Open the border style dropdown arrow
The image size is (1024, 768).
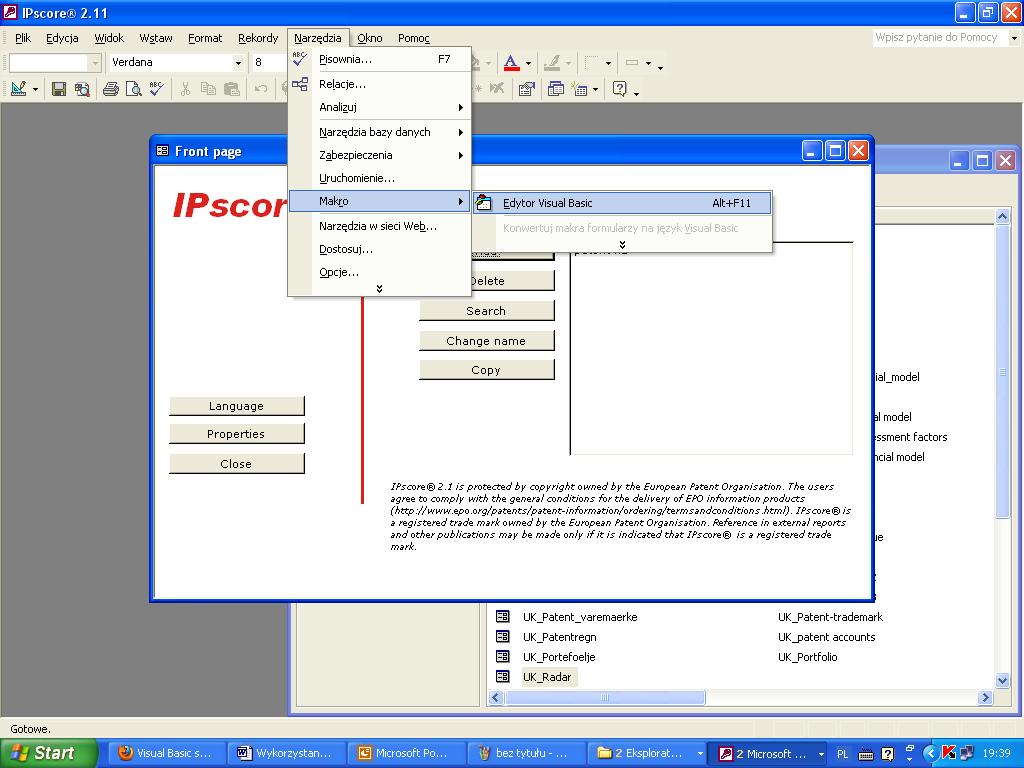click(608, 63)
